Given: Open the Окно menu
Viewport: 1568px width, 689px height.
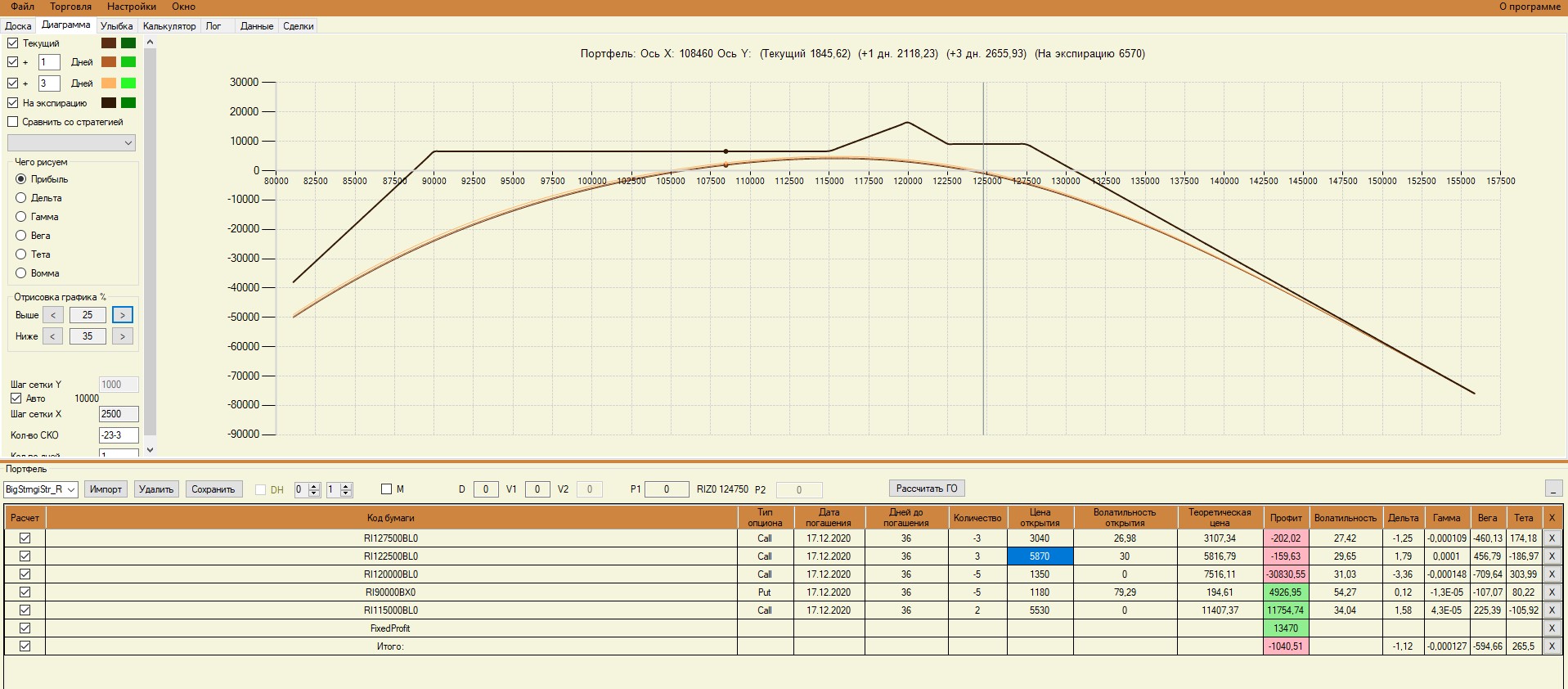Looking at the screenshot, I should pos(184,7).
